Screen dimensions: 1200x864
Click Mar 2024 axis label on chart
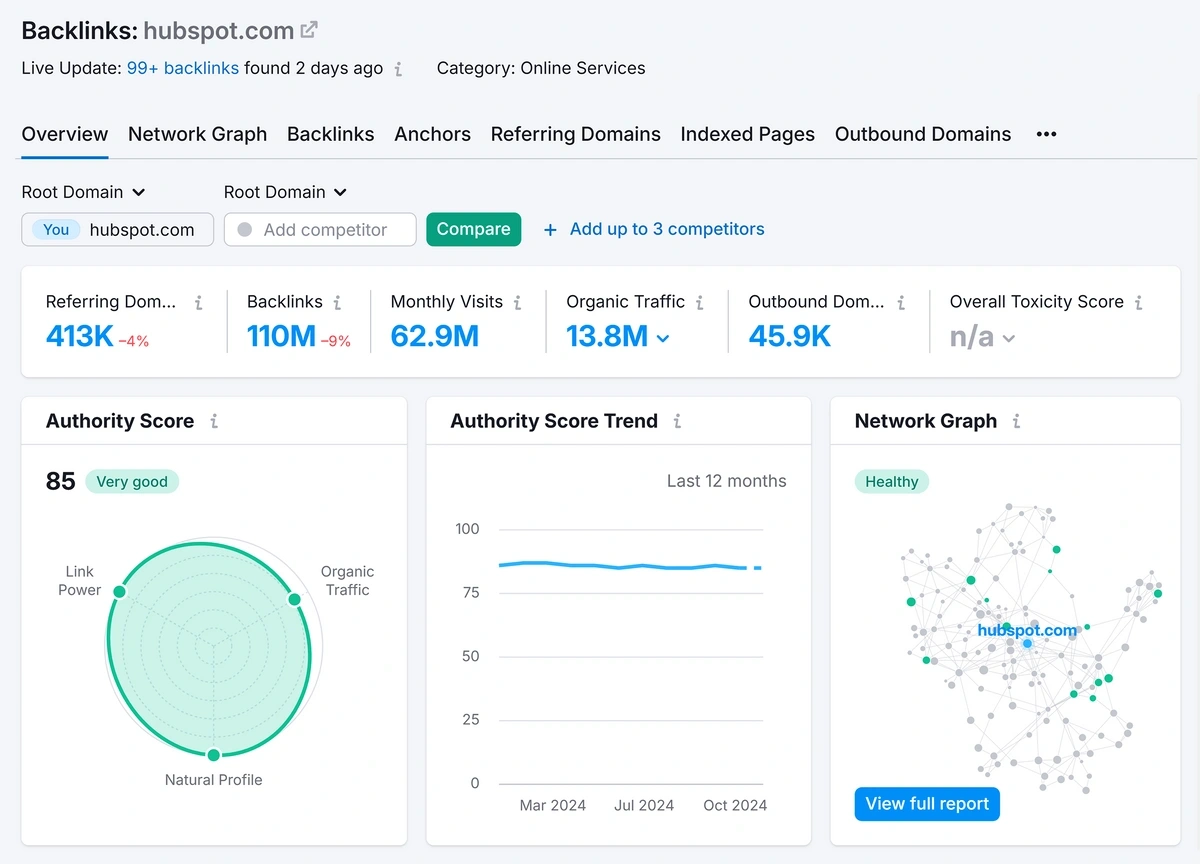pos(553,805)
